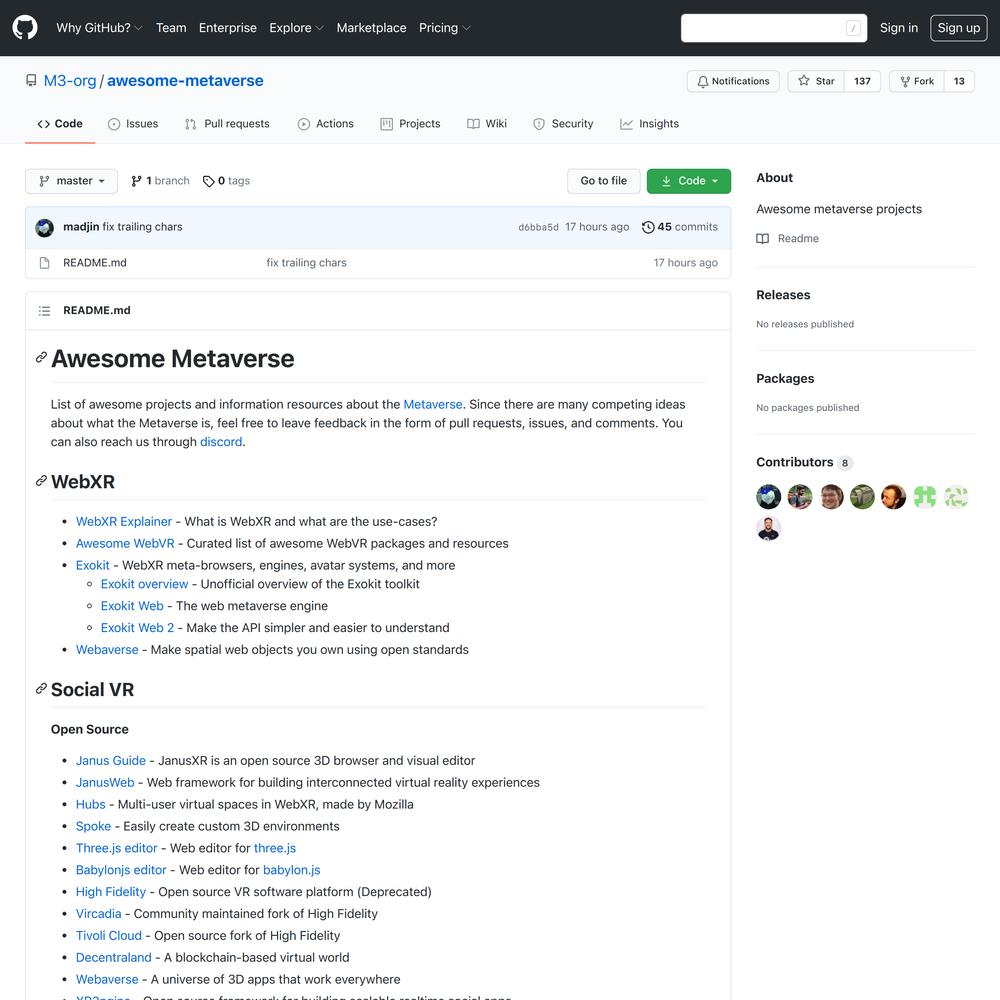Open the Enterprise nav item
Screen dimensions: 1000x1000
coord(228,28)
